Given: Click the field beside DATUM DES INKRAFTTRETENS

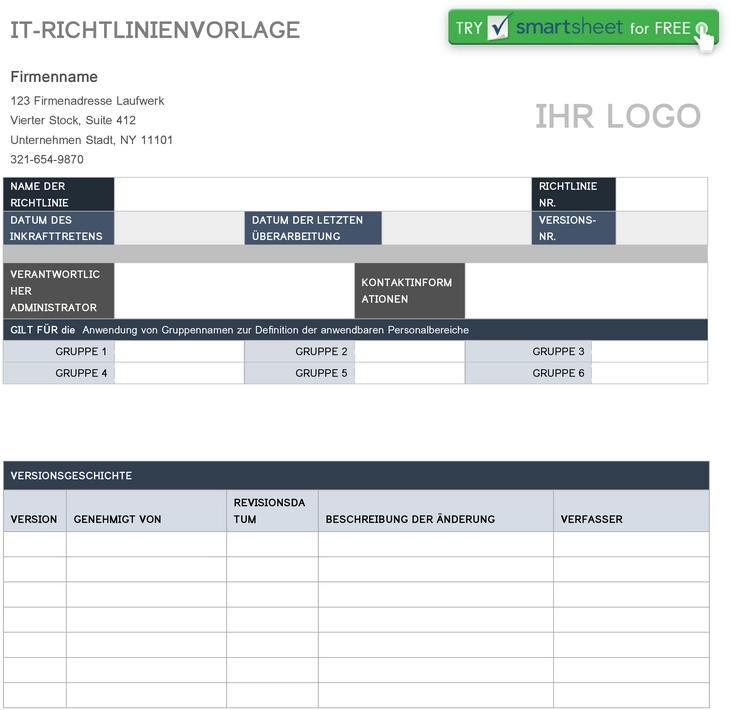Looking at the screenshot, I should 179,228.
